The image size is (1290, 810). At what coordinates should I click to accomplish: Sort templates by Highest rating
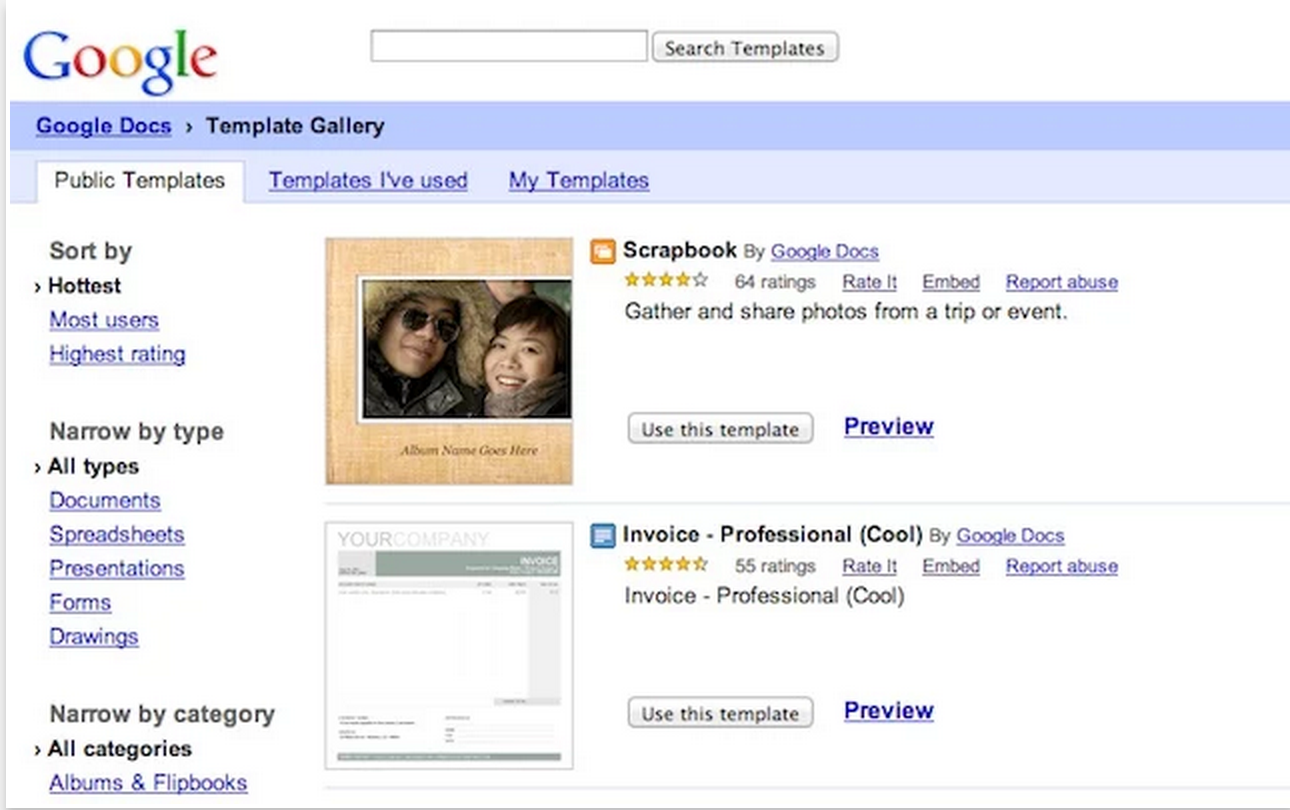117,354
